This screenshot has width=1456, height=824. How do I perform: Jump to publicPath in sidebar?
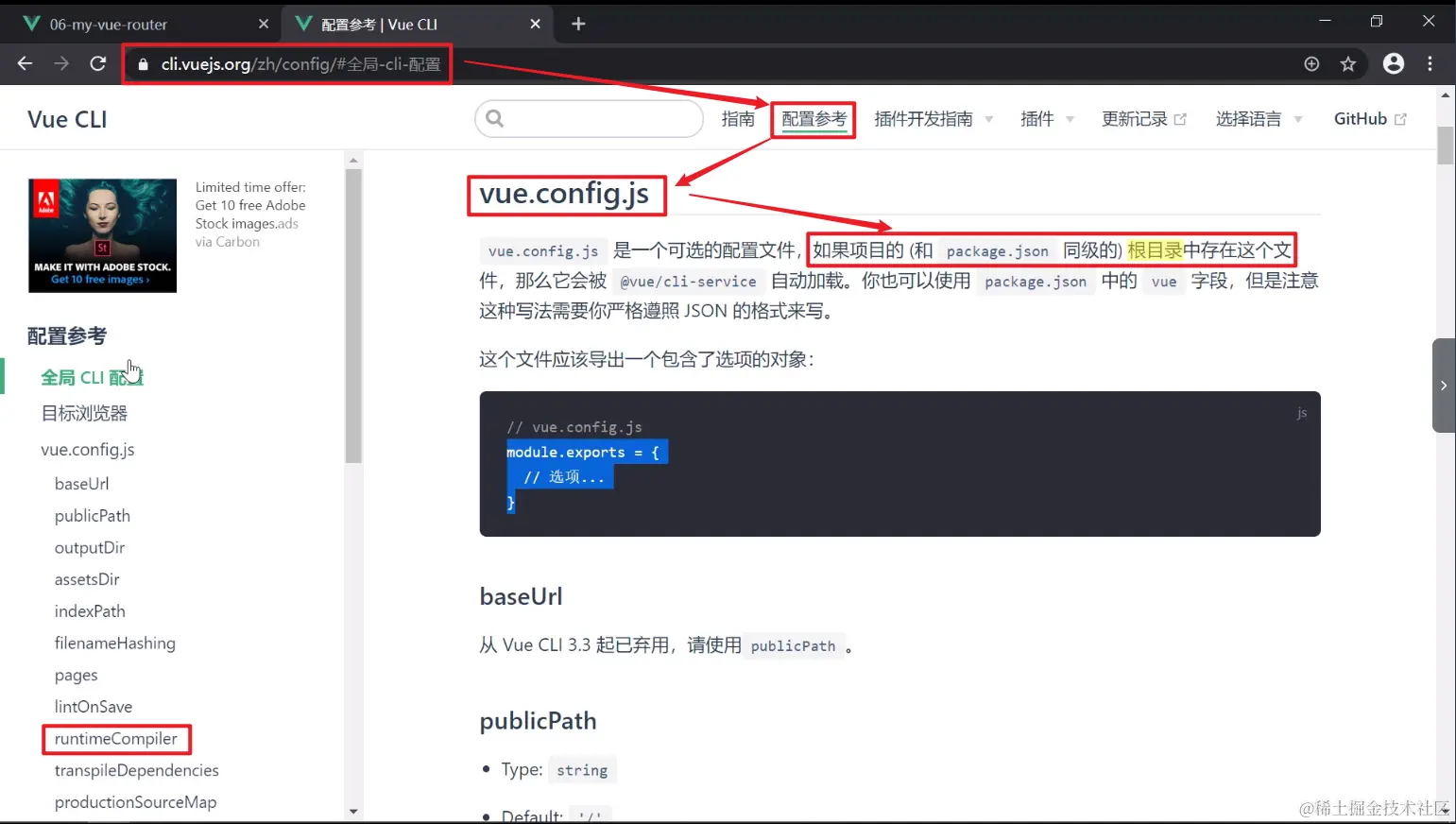coord(93,516)
